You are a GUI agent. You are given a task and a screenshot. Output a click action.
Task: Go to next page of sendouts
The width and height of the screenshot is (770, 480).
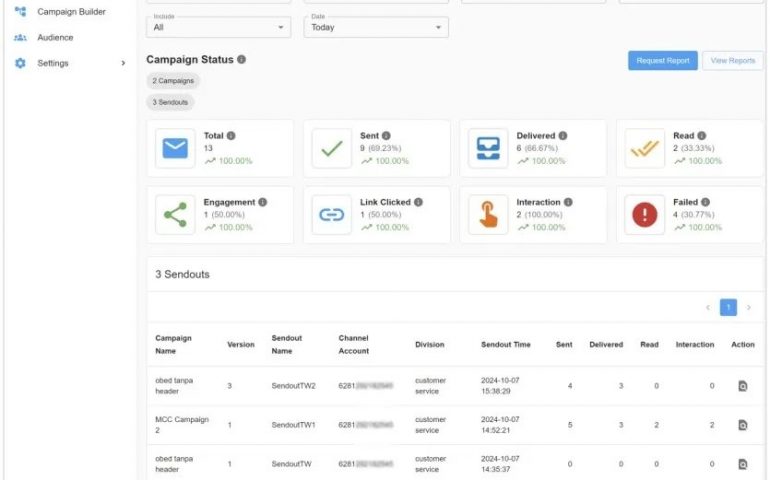coord(749,308)
